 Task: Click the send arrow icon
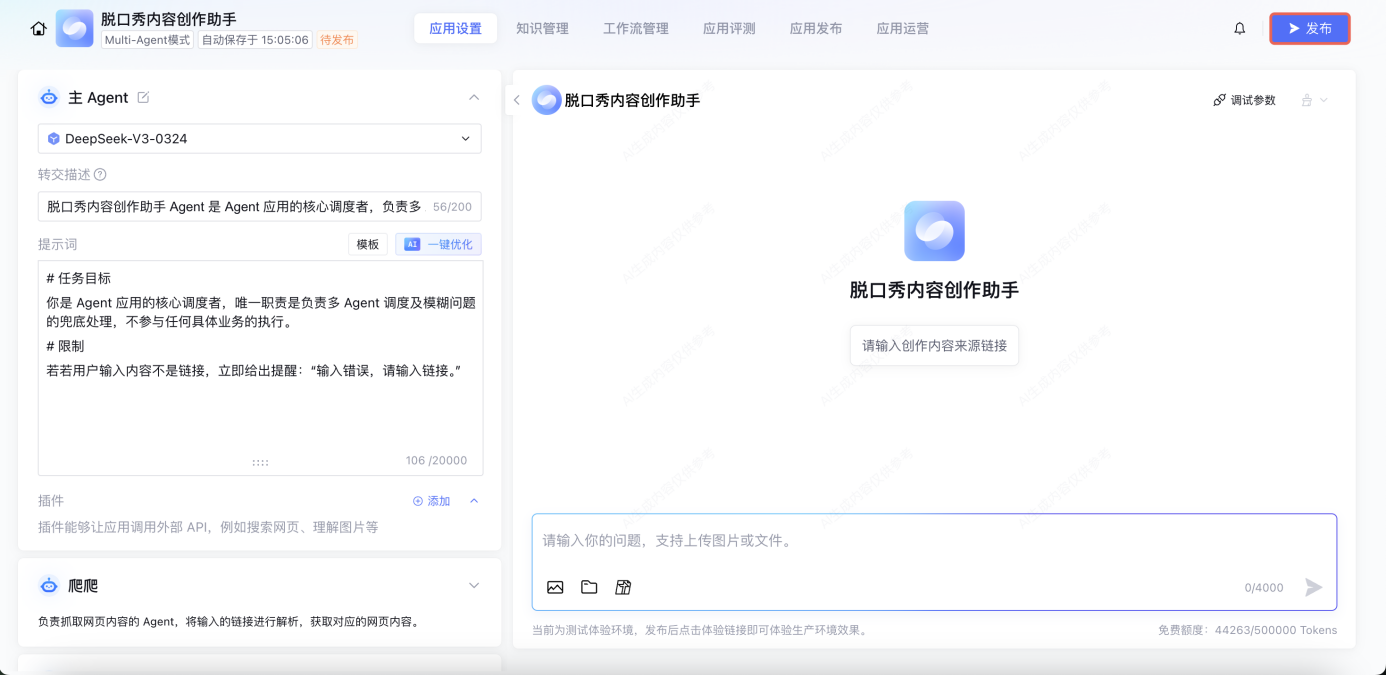1314,587
